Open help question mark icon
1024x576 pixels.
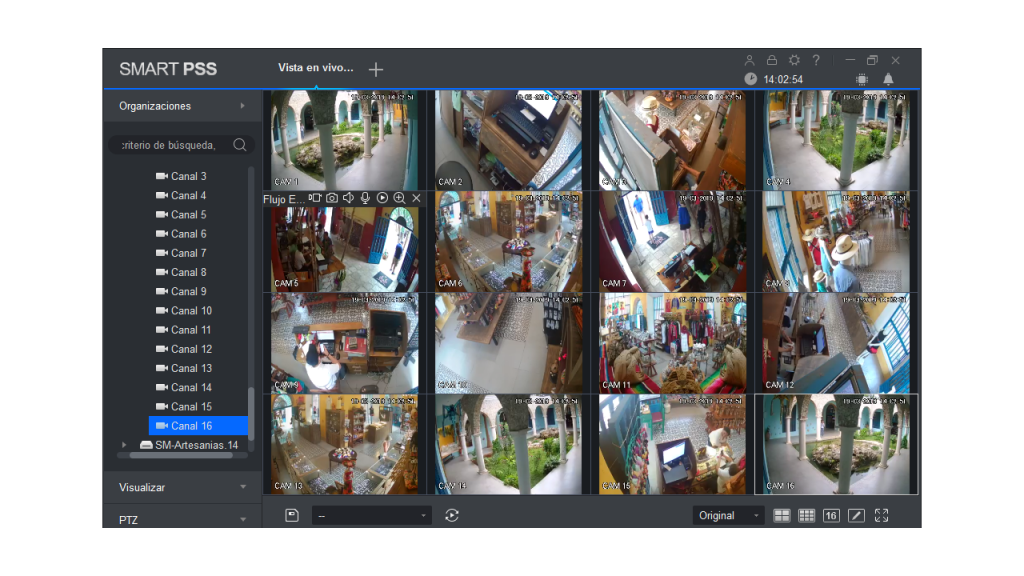[816, 60]
